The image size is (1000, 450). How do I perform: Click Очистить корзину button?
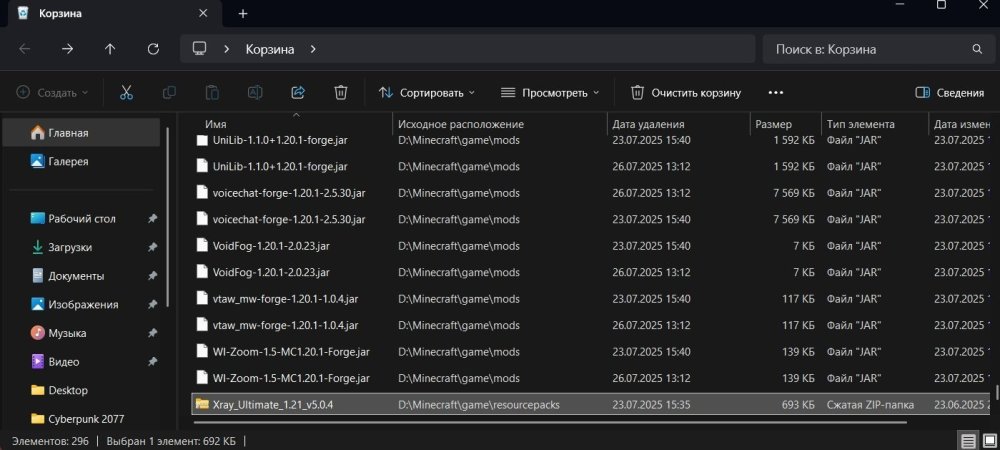click(686, 92)
